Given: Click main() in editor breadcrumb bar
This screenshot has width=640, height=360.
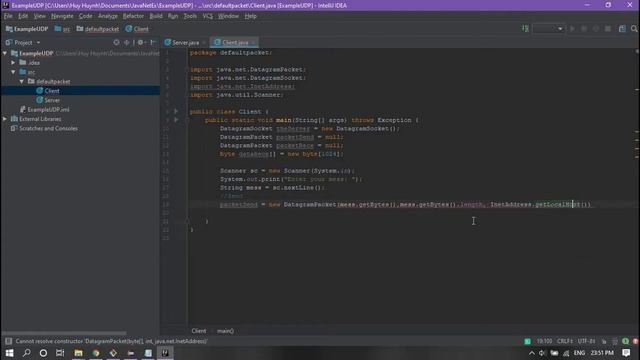Looking at the screenshot, I should [225, 331].
